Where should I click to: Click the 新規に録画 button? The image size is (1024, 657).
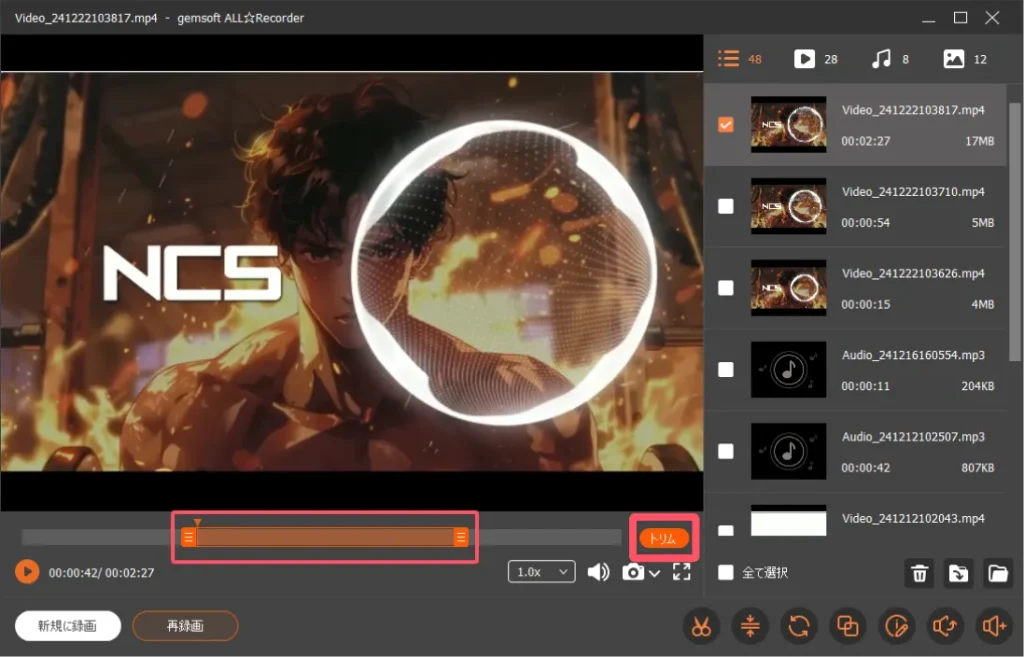pyautogui.click(x=68, y=626)
